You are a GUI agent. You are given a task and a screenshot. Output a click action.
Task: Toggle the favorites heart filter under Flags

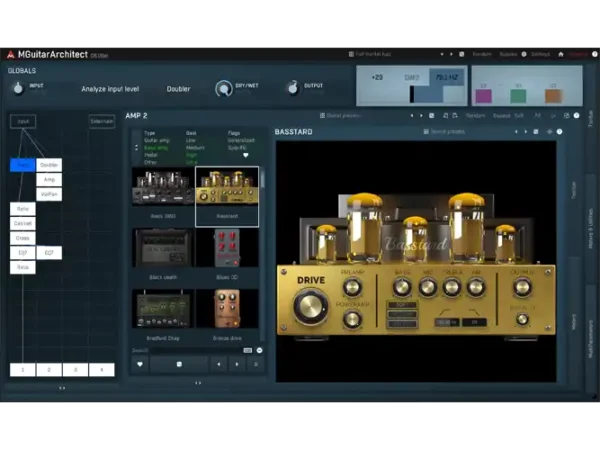[x=246, y=155]
